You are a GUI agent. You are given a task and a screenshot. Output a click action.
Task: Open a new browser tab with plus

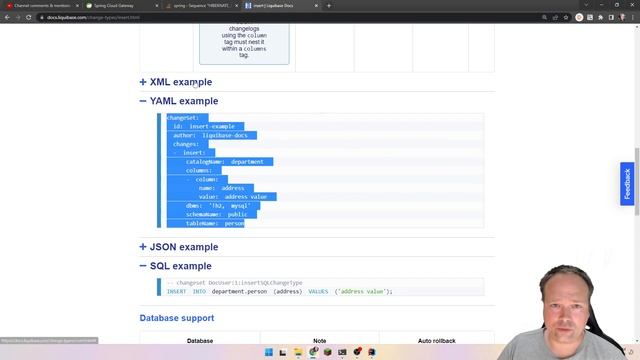tap(329, 6)
